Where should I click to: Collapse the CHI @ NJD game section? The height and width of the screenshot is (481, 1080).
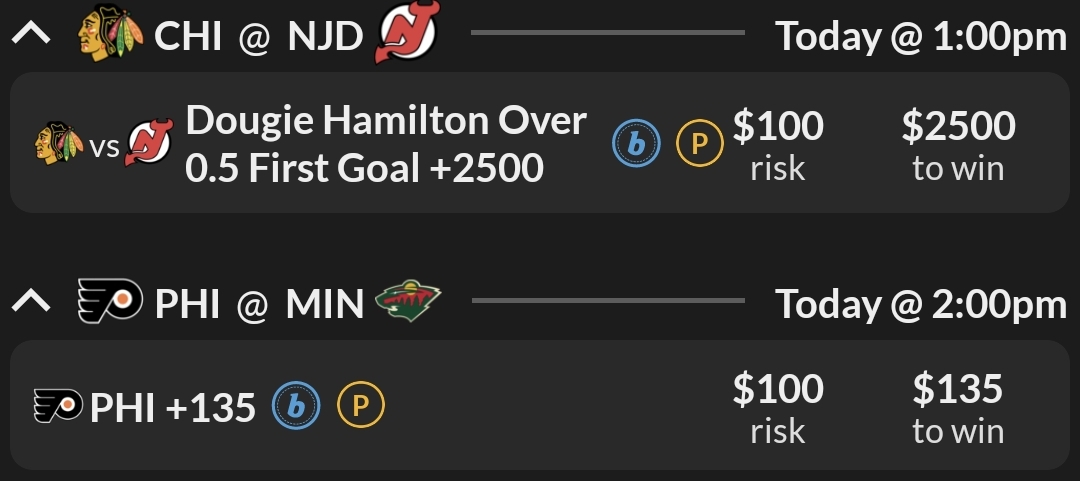pos(31,37)
